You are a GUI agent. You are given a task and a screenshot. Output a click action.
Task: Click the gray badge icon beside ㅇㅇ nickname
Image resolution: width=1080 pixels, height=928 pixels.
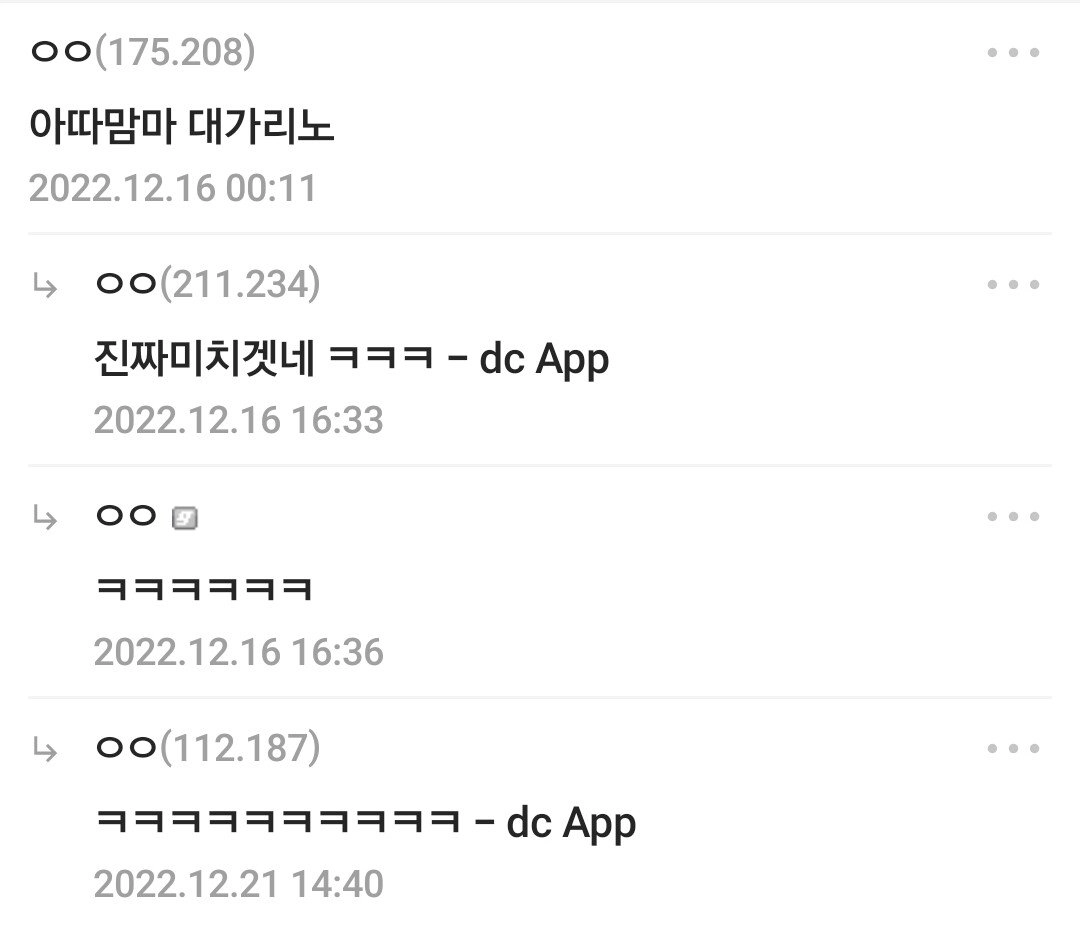185,518
